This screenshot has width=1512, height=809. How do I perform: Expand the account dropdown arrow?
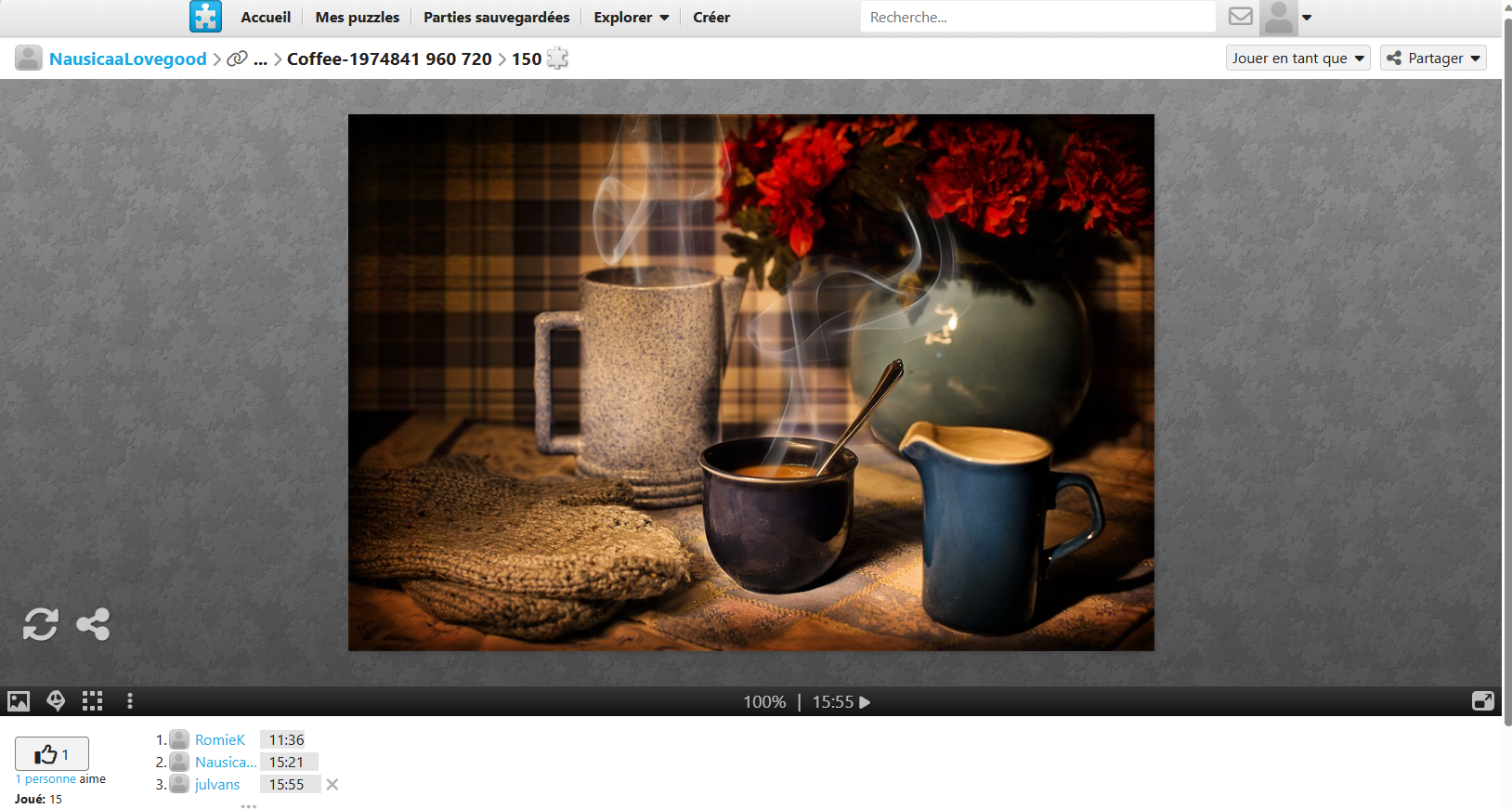tap(1307, 17)
